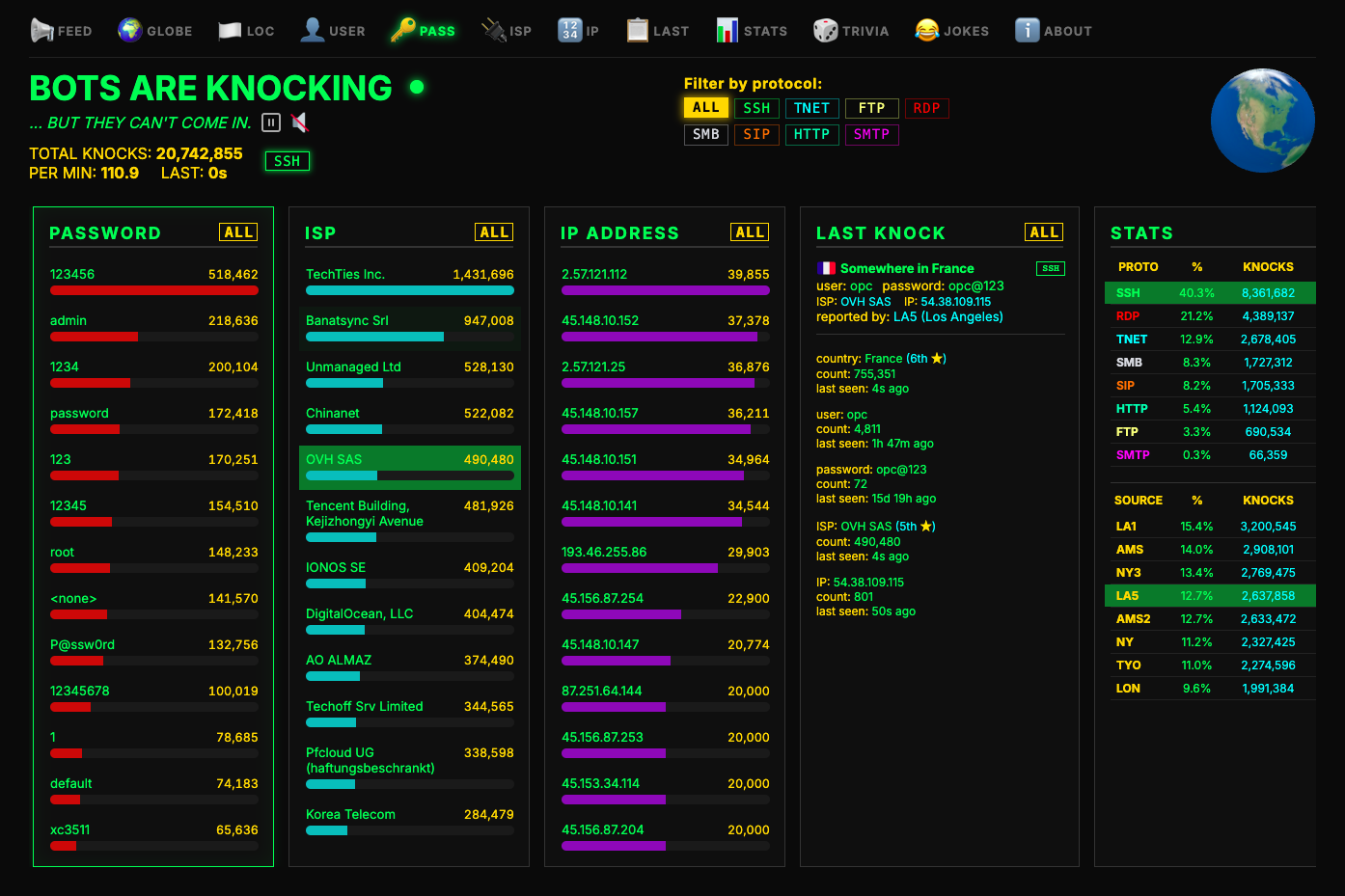
Task: Filter by TNET protocol
Action: point(811,108)
